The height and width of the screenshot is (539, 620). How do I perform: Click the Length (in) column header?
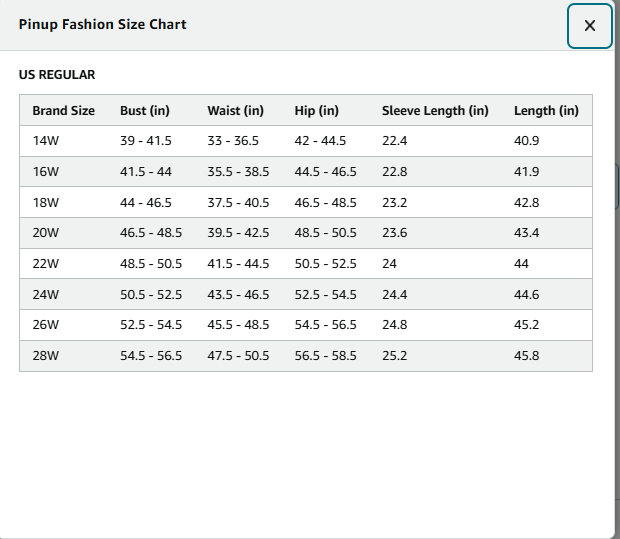[546, 111]
